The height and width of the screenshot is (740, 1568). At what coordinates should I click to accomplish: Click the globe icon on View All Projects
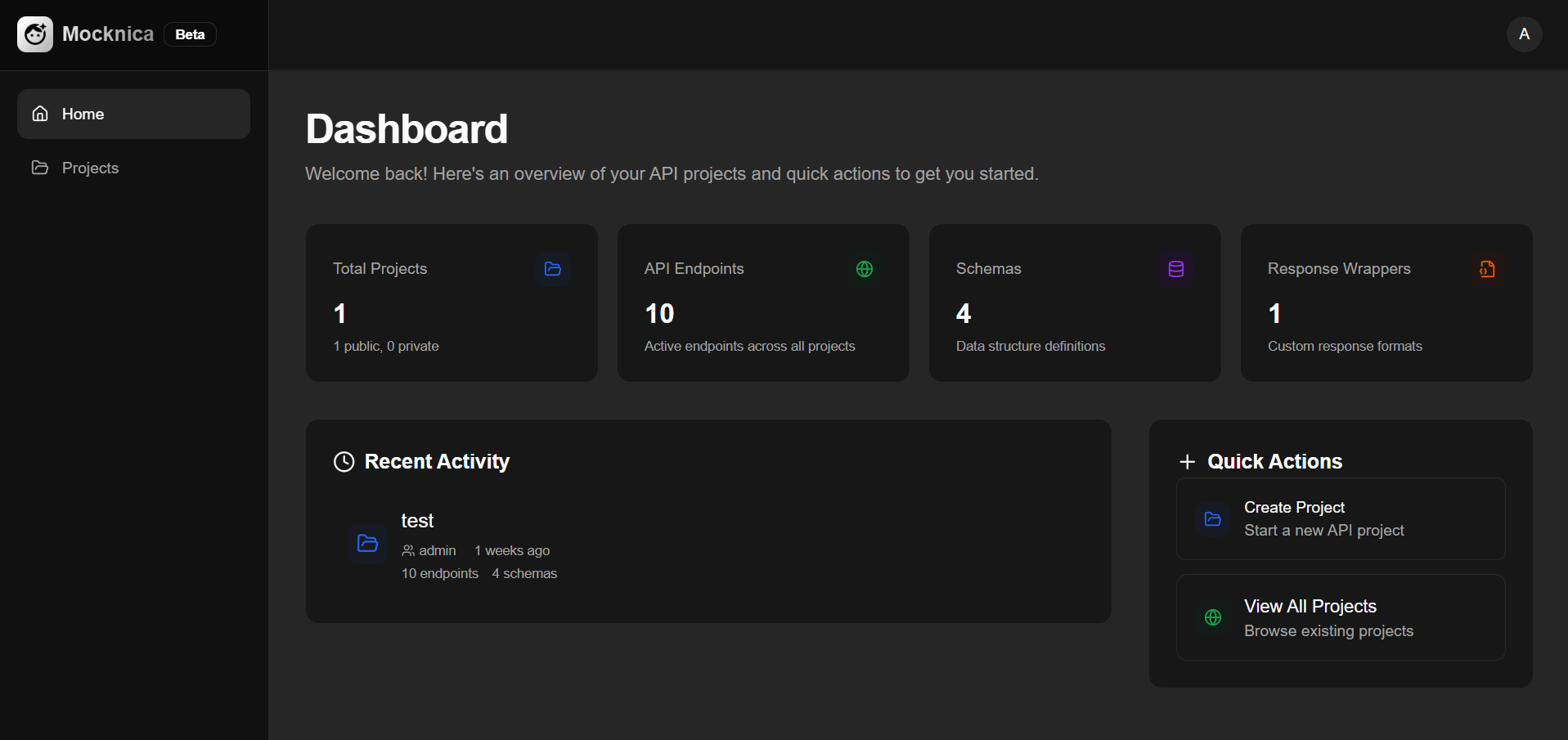[x=1213, y=617]
